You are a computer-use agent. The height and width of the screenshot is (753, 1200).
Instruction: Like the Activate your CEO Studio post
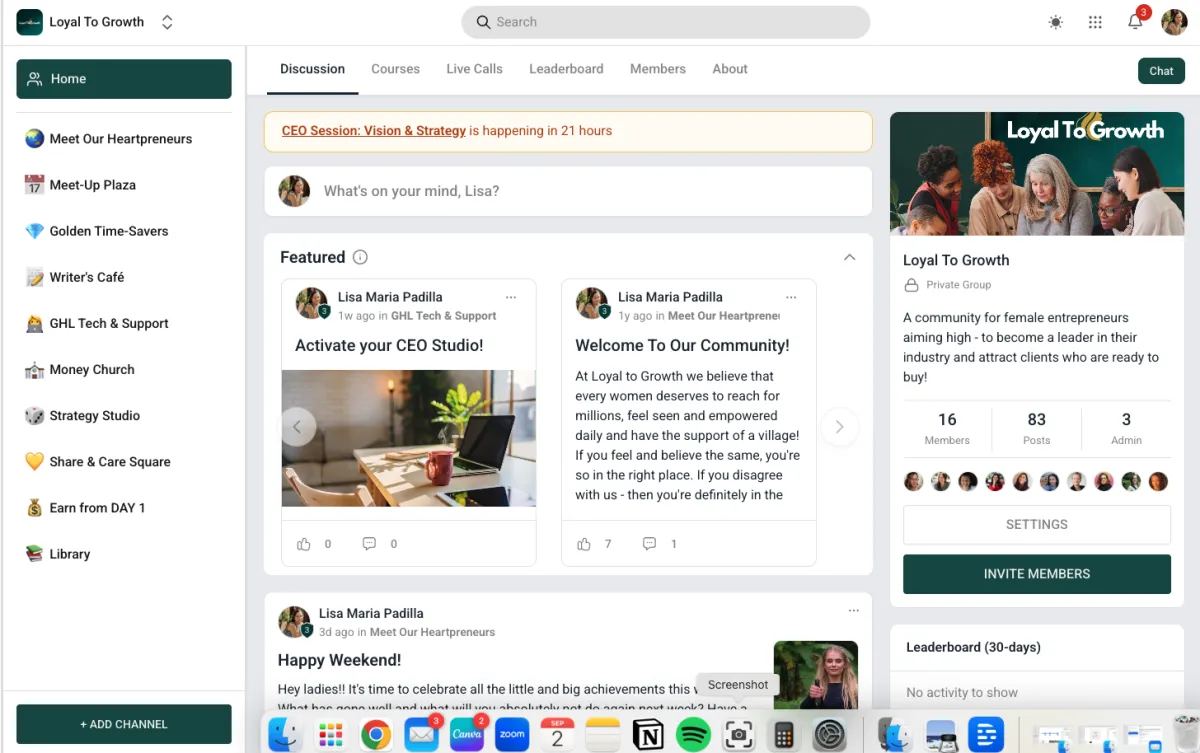click(304, 544)
